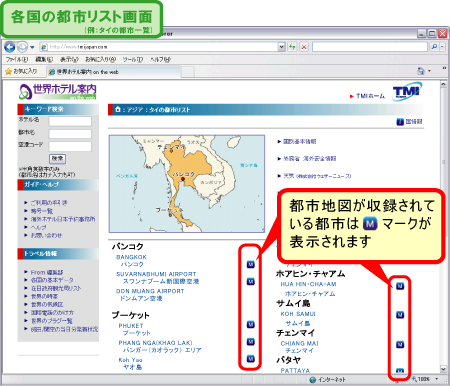Click the magnifier search icon

(x=434, y=47)
